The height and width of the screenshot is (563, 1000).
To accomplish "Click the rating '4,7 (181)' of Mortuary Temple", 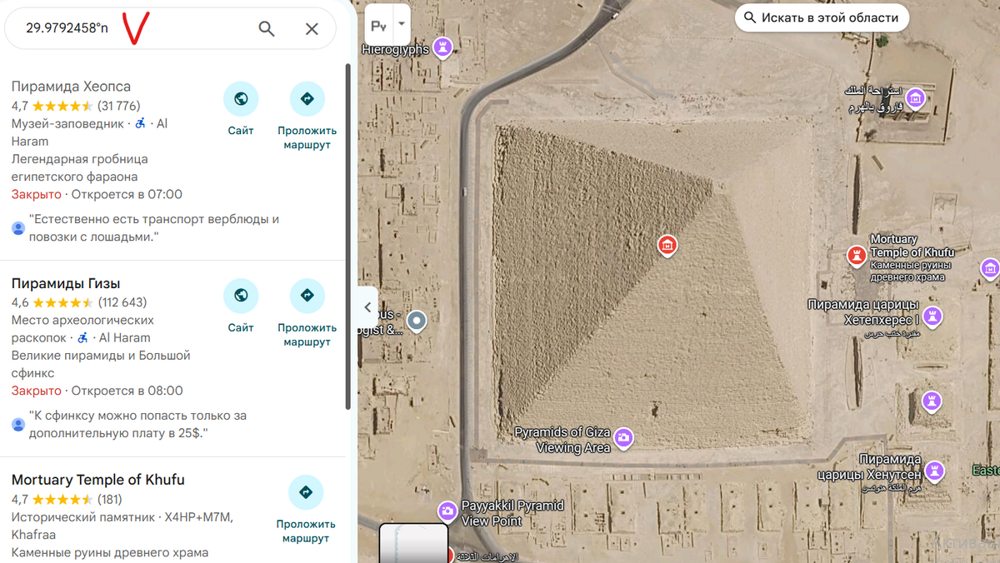I will pyautogui.click(x=66, y=499).
